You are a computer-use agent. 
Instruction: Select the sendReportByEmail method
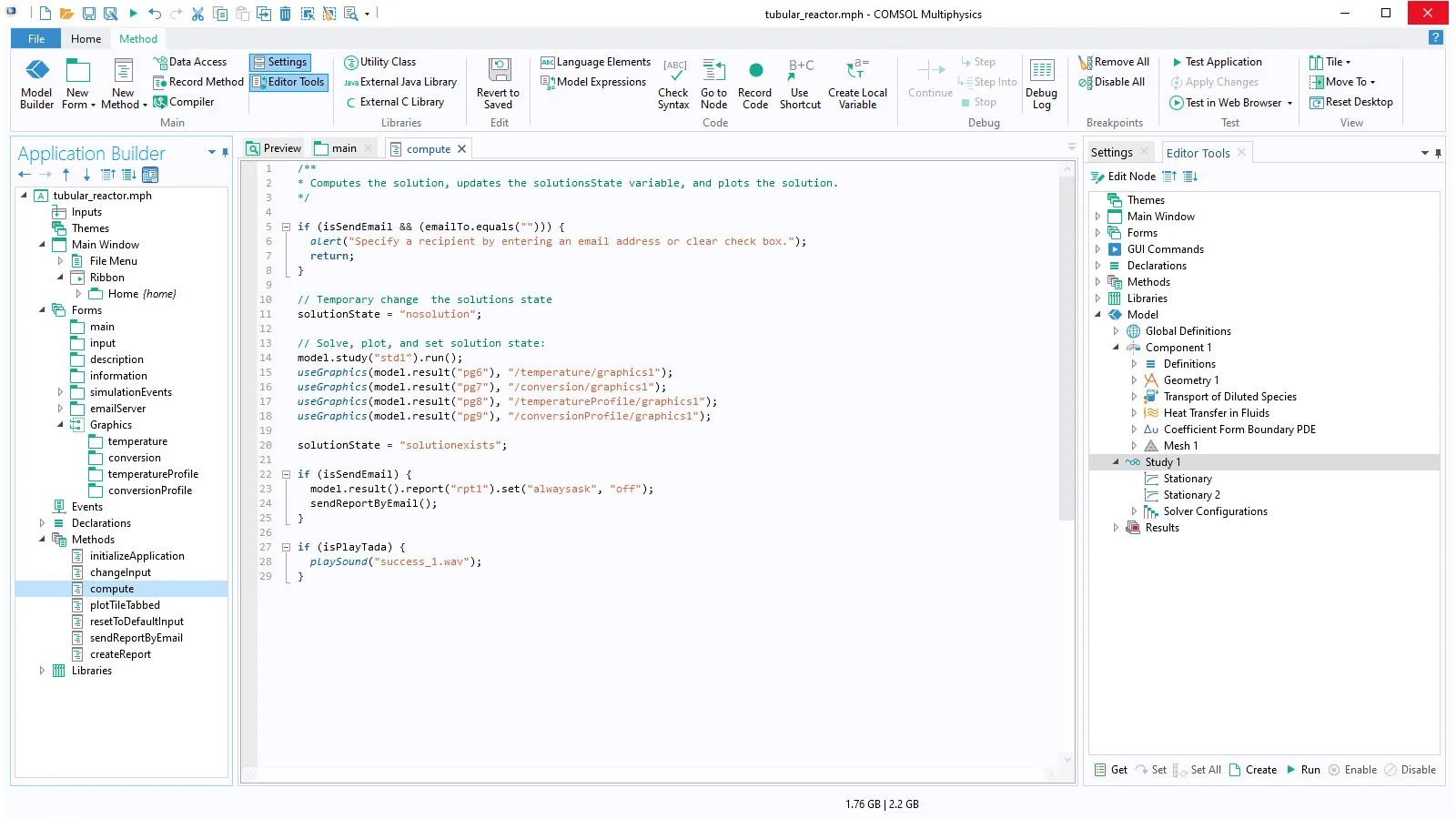pos(136,638)
